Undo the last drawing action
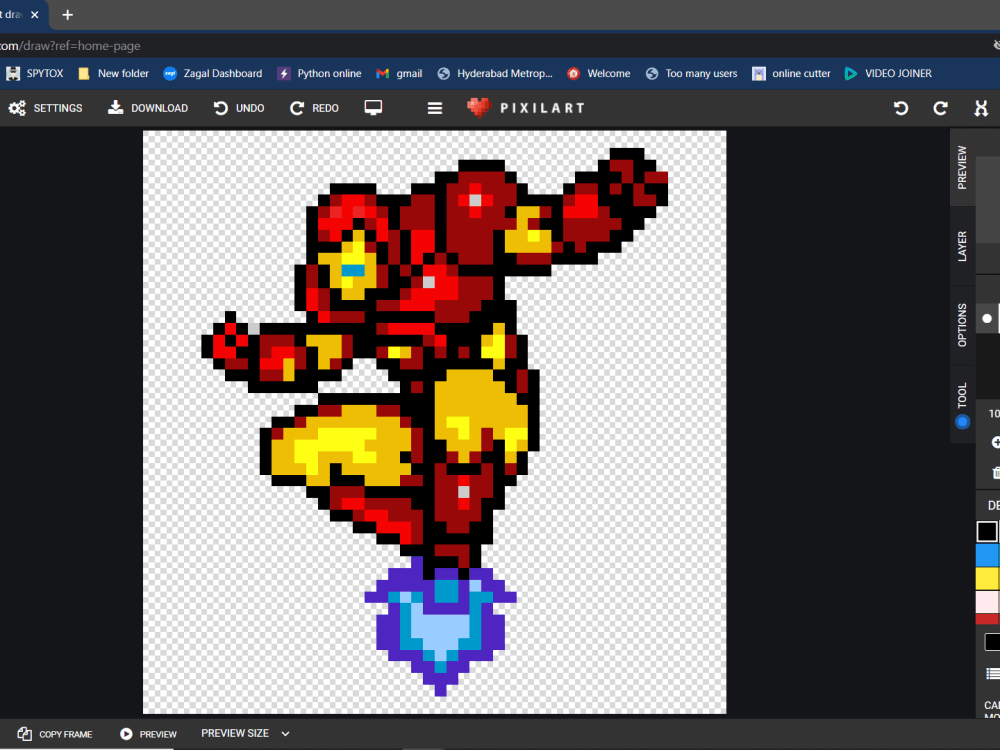The image size is (1000, 750). pyautogui.click(x=239, y=108)
